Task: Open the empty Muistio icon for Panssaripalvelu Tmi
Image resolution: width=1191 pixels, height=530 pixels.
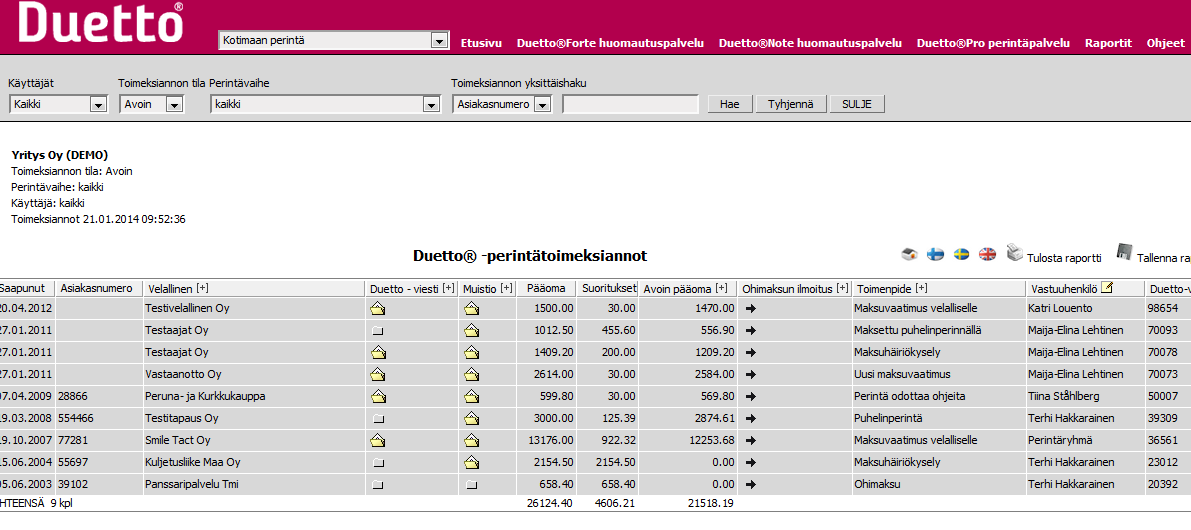Action: 472,485
